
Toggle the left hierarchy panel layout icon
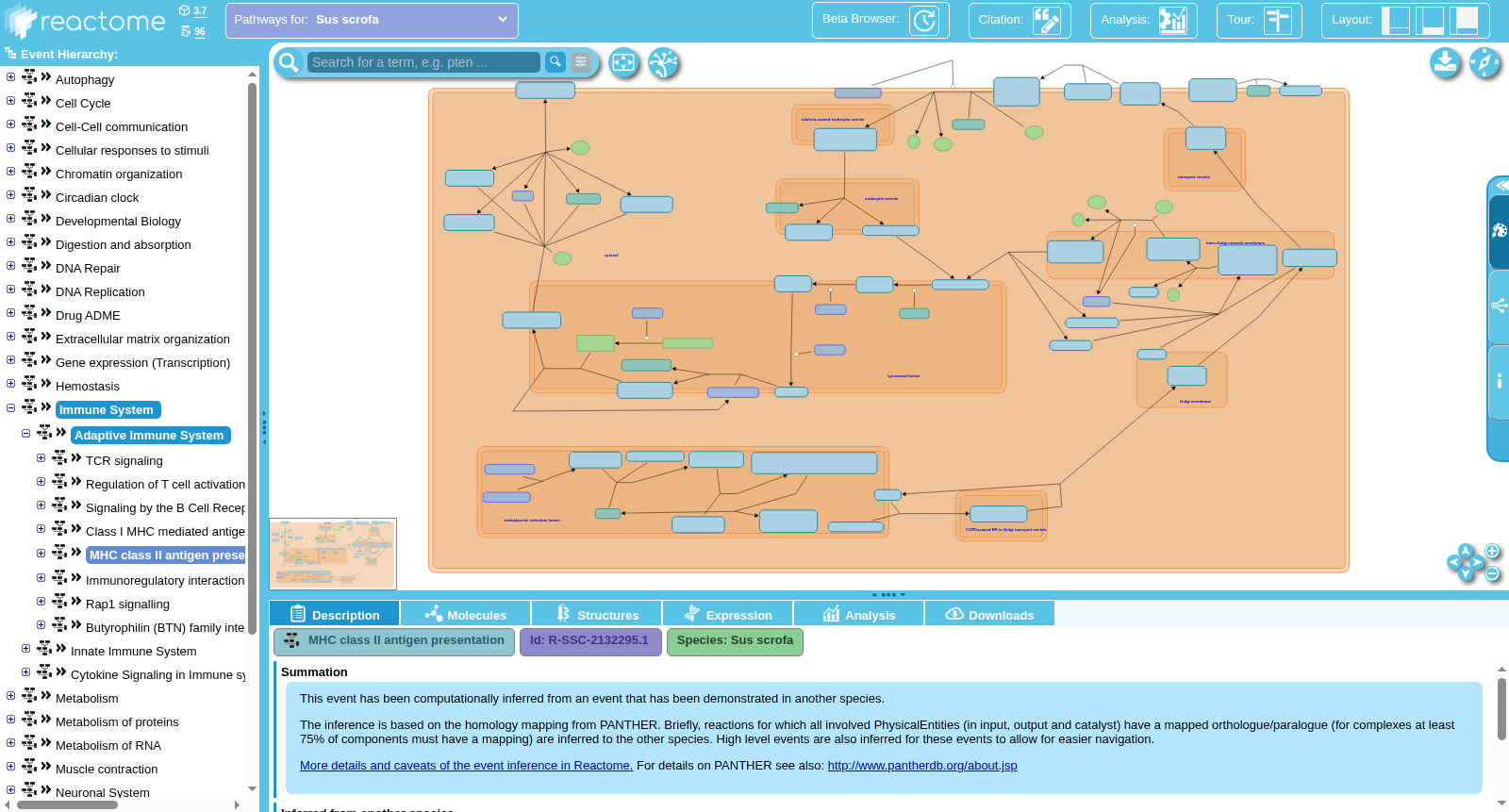[1396, 20]
